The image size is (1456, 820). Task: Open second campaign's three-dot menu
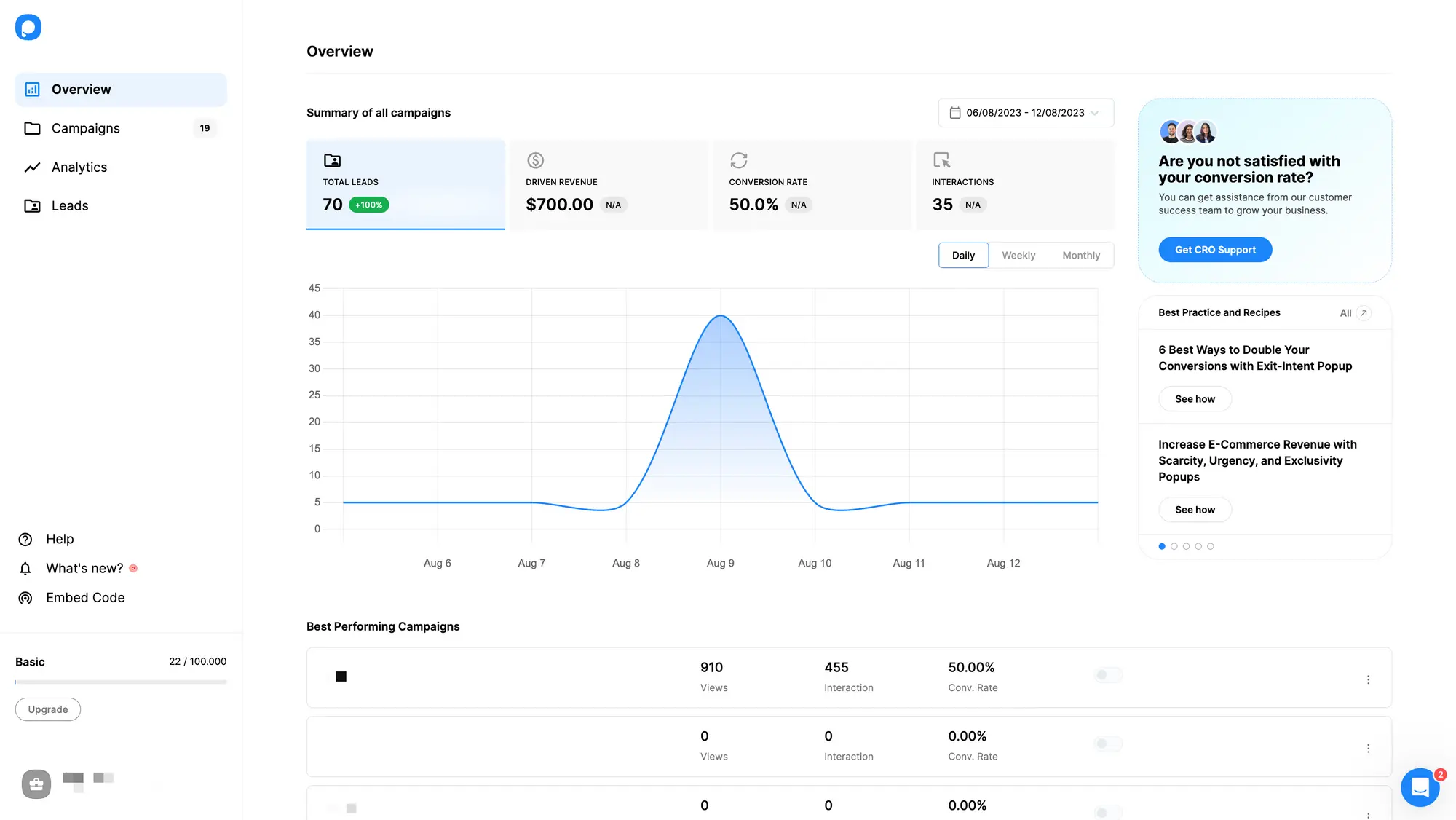click(1368, 749)
